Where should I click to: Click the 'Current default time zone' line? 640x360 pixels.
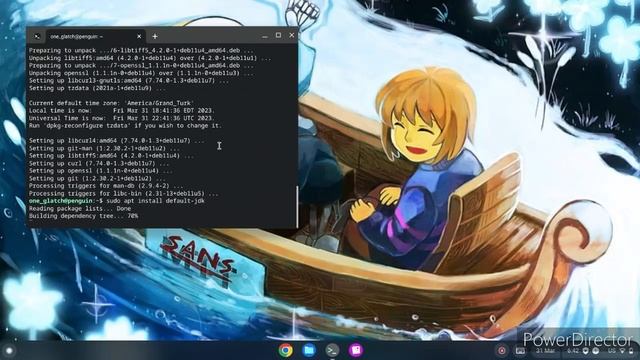pos(111,103)
